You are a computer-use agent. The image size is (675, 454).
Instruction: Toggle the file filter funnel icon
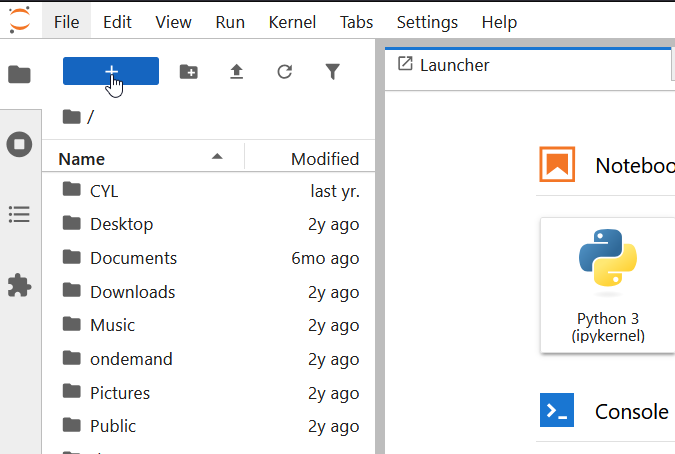pos(332,71)
